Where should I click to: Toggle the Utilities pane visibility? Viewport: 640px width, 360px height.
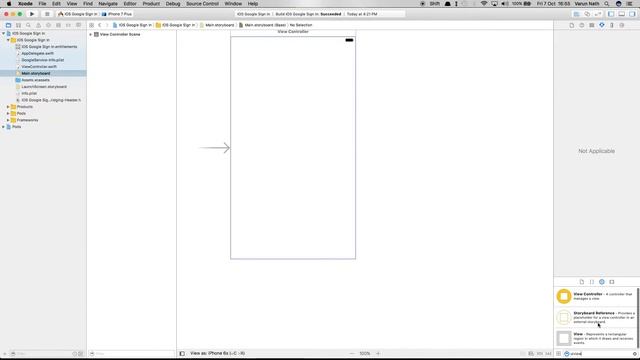point(632,14)
